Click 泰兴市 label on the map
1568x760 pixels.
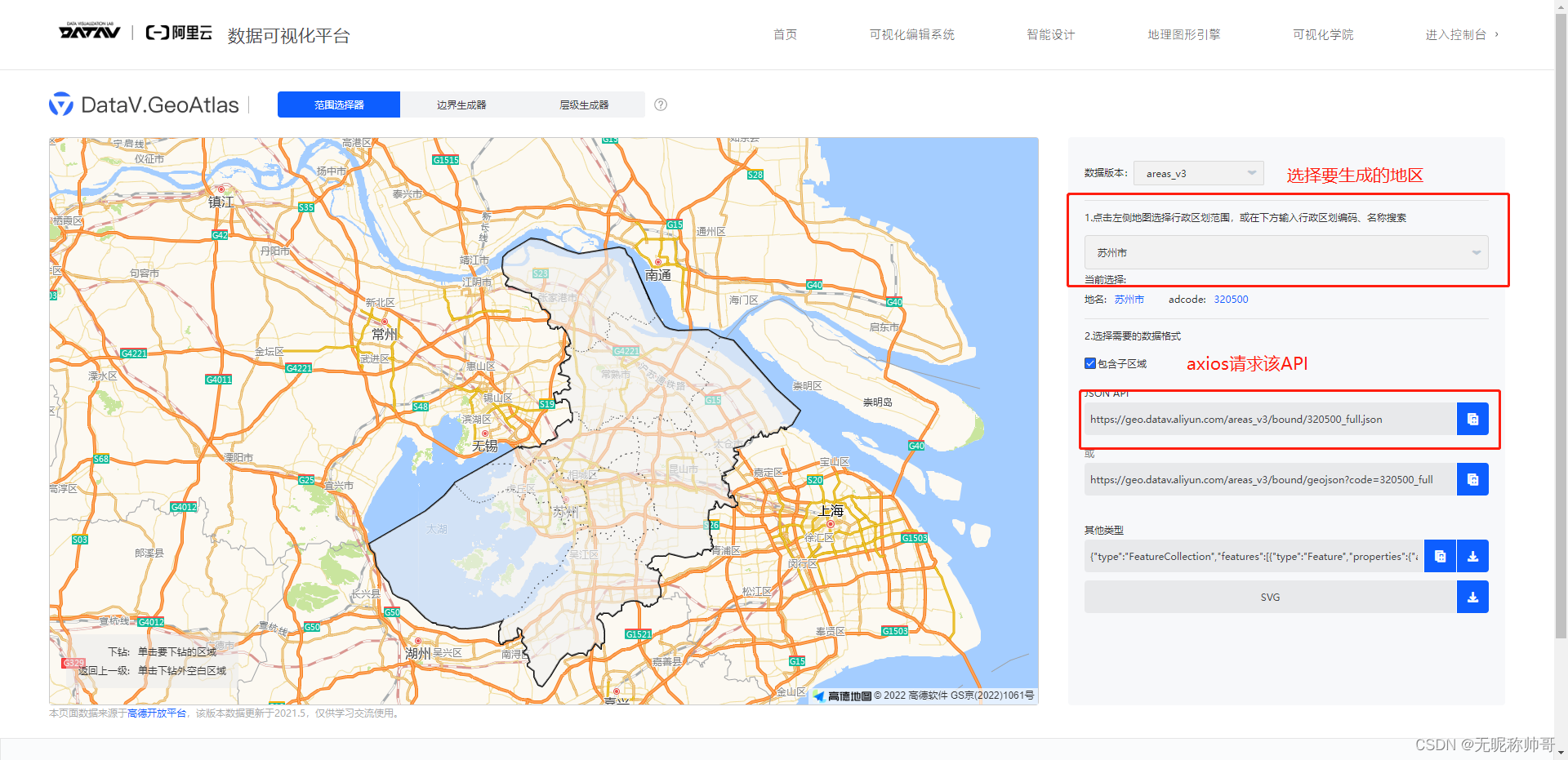407,193
